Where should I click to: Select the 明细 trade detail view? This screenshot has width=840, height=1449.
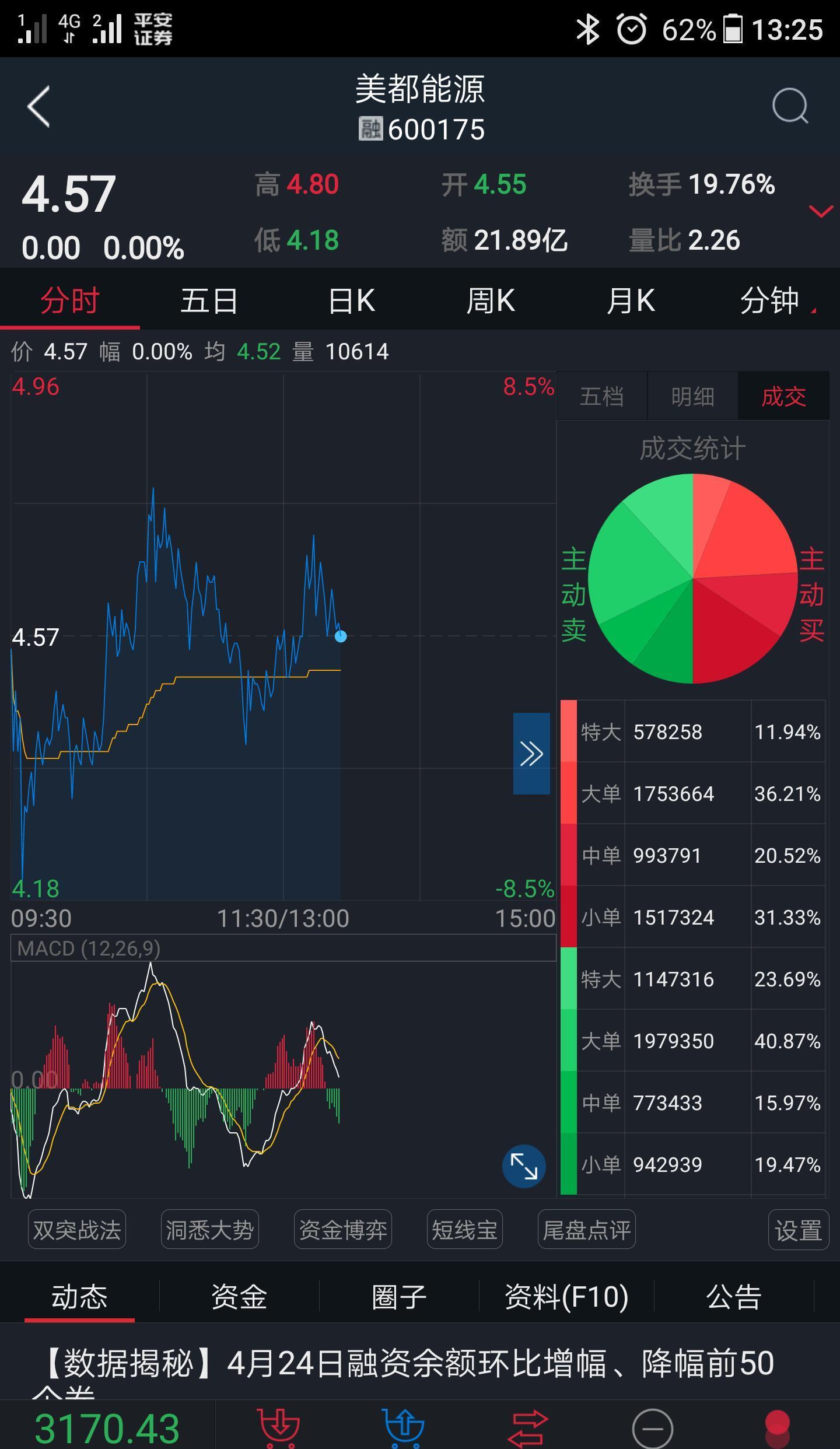click(692, 397)
